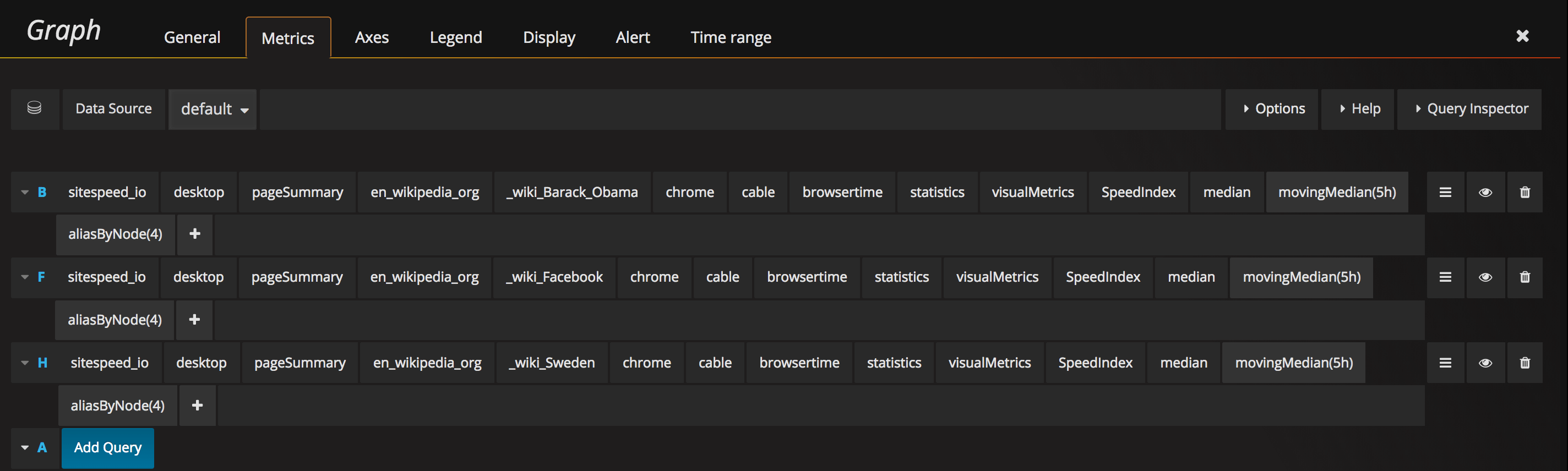The image size is (1568, 471).
Task: Switch to the Axes tab
Action: click(371, 38)
